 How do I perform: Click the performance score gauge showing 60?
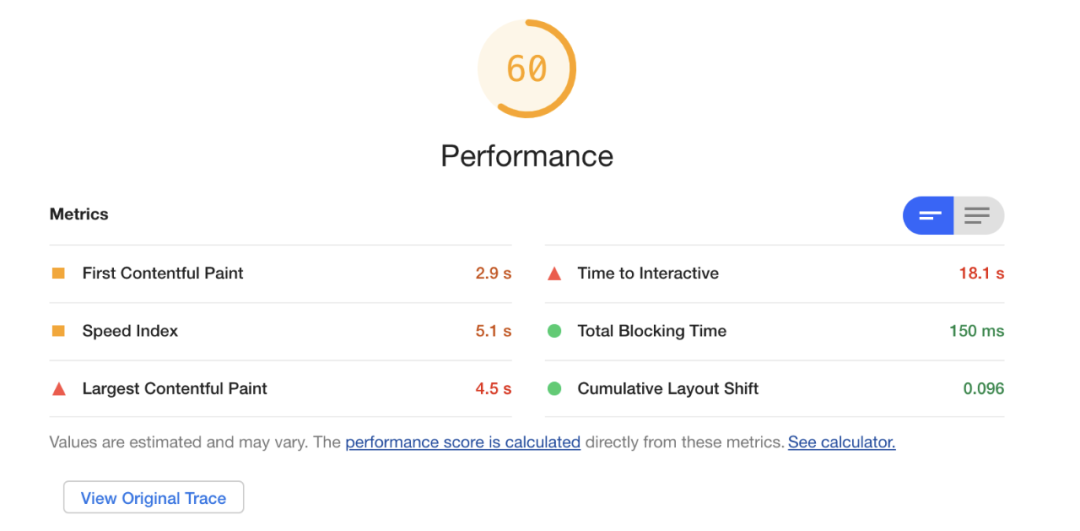[x=527, y=69]
